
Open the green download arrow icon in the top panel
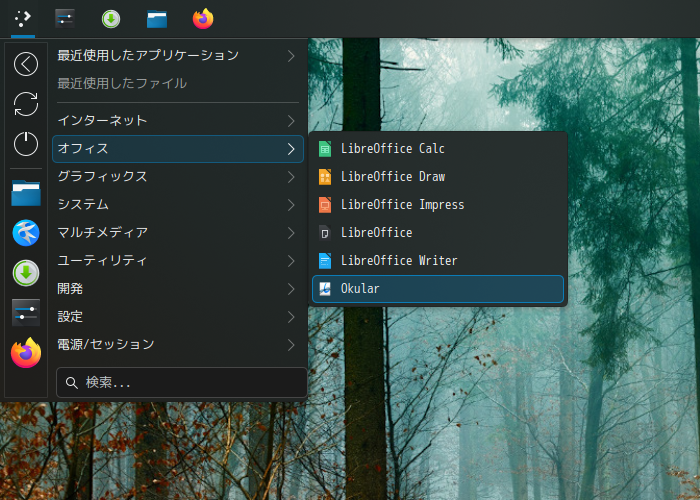click(111, 19)
